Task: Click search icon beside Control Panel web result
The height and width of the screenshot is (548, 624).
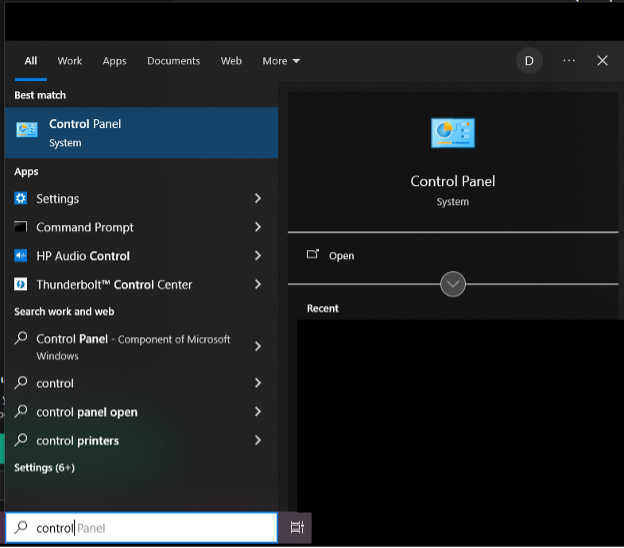Action: click(21, 338)
